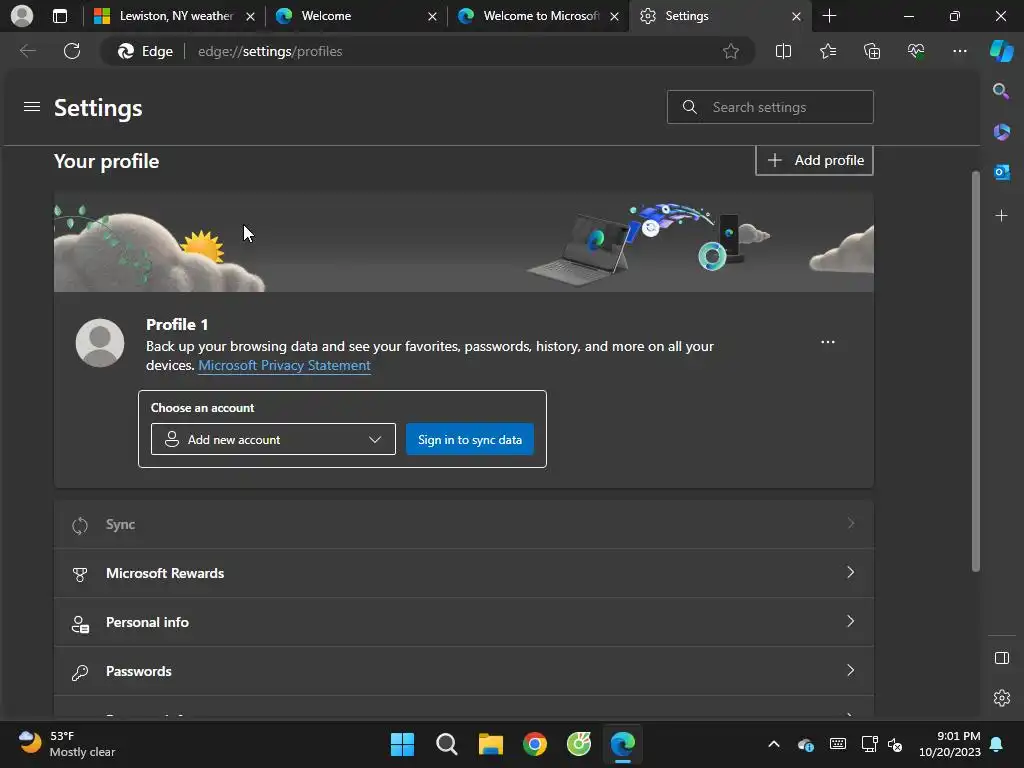Image resolution: width=1024 pixels, height=768 pixels.
Task: Click the Add profile button
Action: pyautogui.click(x=814, y=160)
